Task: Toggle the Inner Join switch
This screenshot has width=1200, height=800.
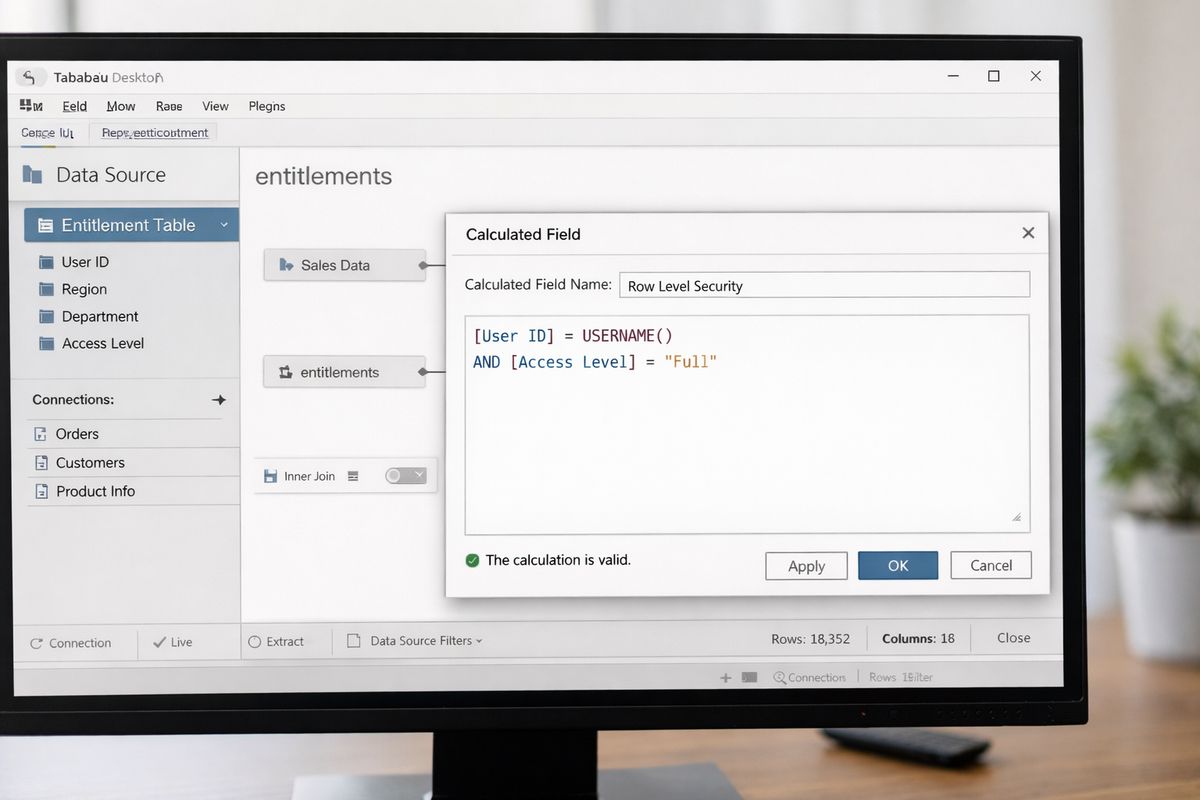Action: point(406,476)
